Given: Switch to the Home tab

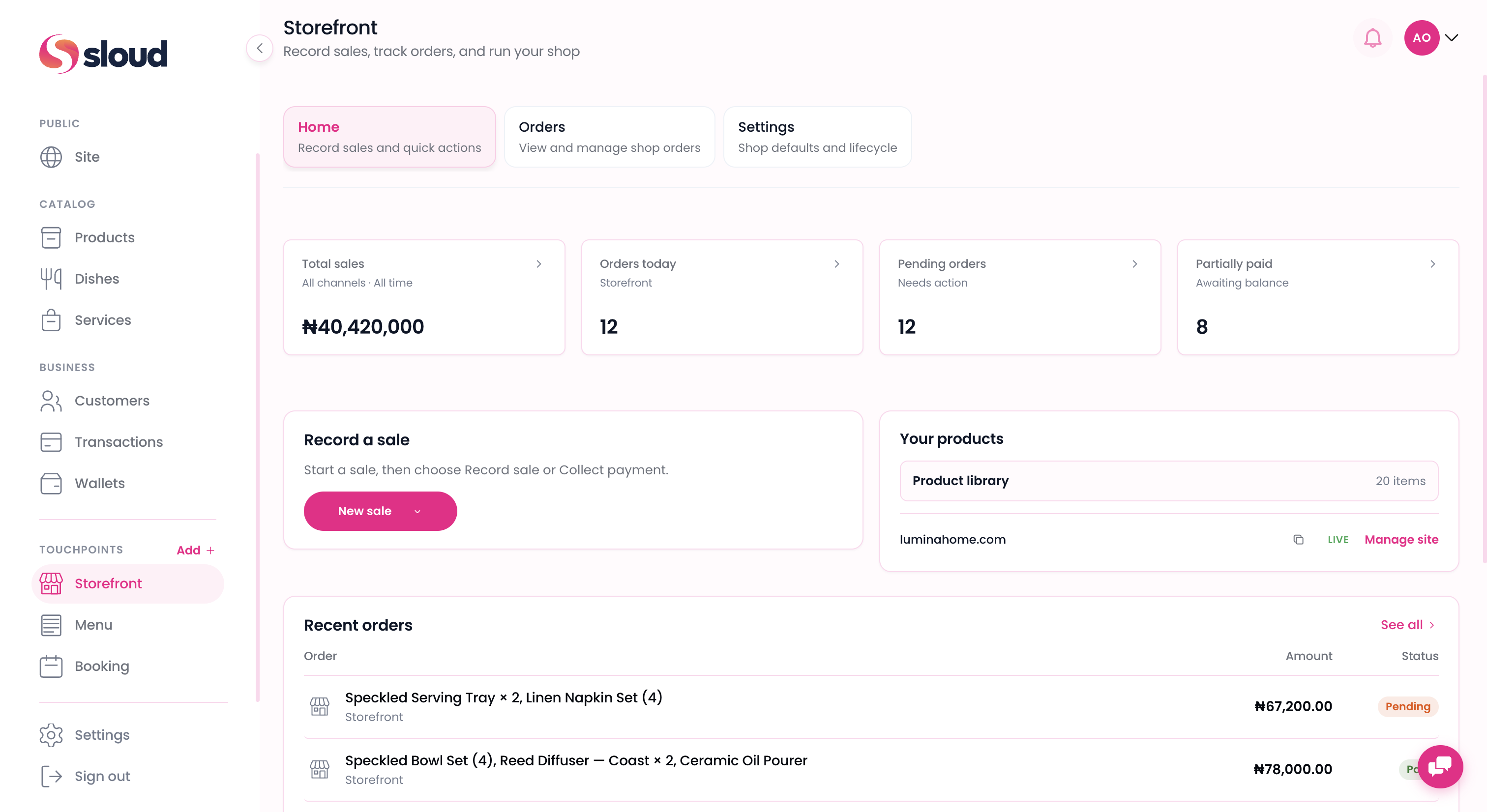Looking at the screenshot, I should click(x=389, y=137).
